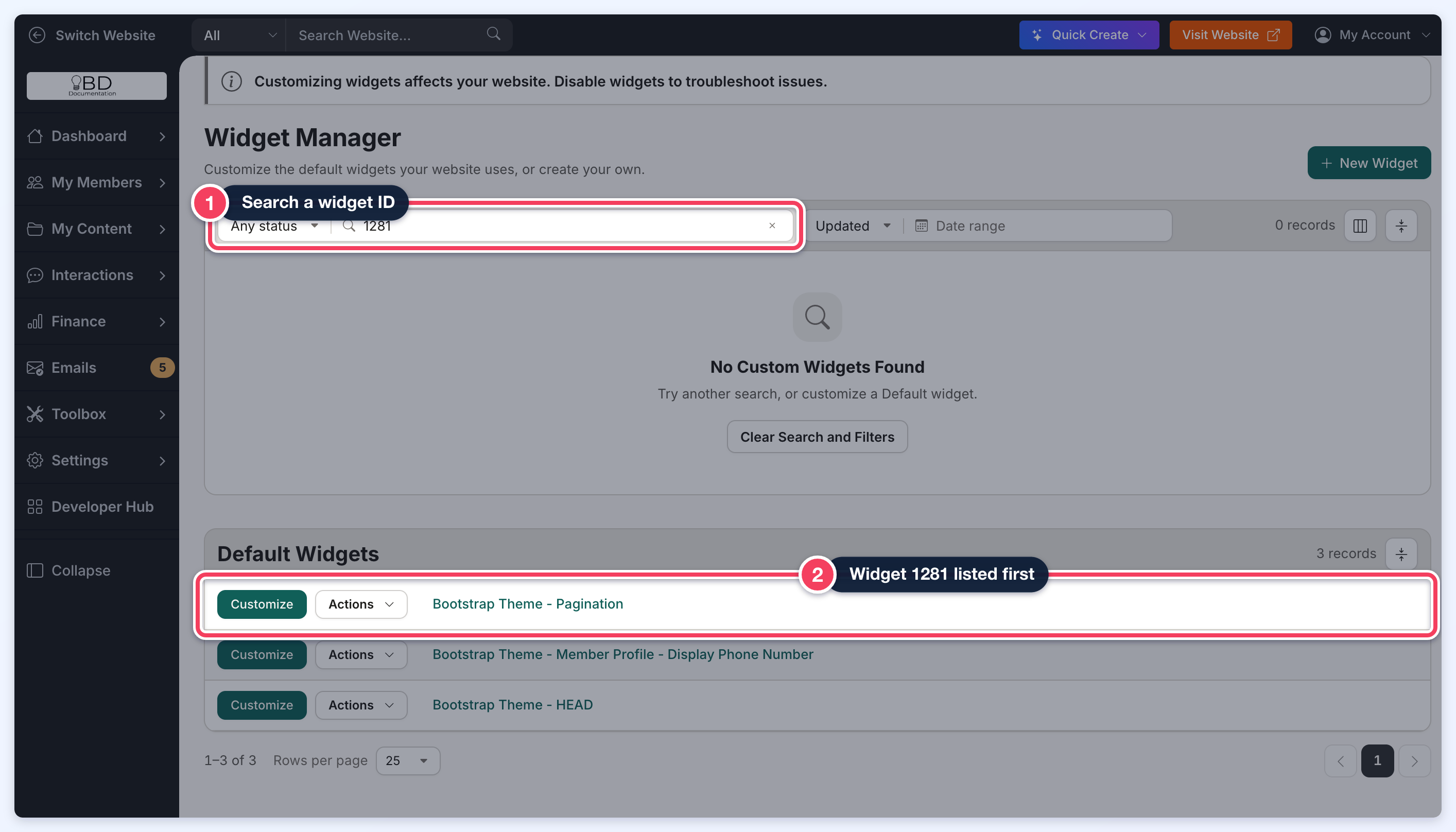Screen dimensions: 1456x832
Task: Expand the Finance chevron arrow
Action: [x=162, y=322]
